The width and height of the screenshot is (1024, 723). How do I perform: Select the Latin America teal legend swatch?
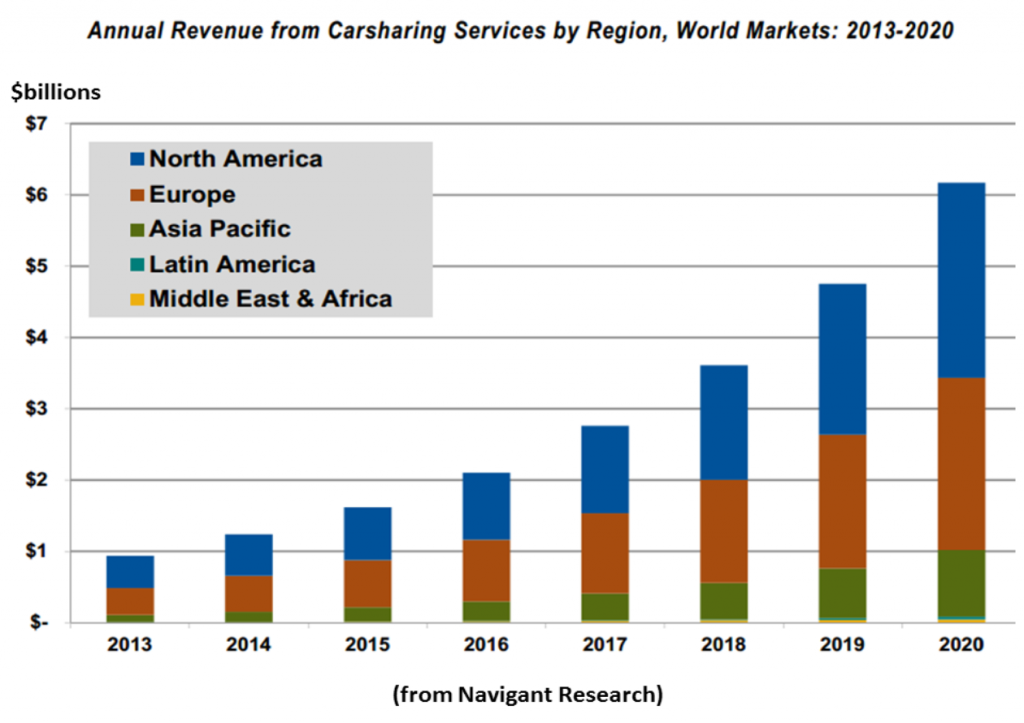pyautogui.click(x=138, y=266)
